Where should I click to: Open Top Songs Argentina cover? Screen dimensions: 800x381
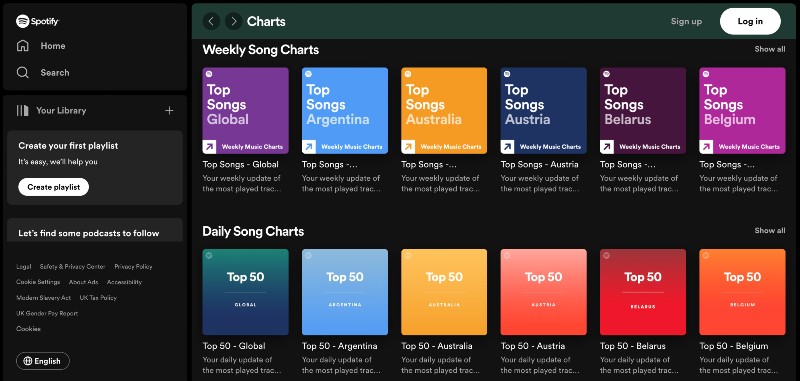point(345,111)
